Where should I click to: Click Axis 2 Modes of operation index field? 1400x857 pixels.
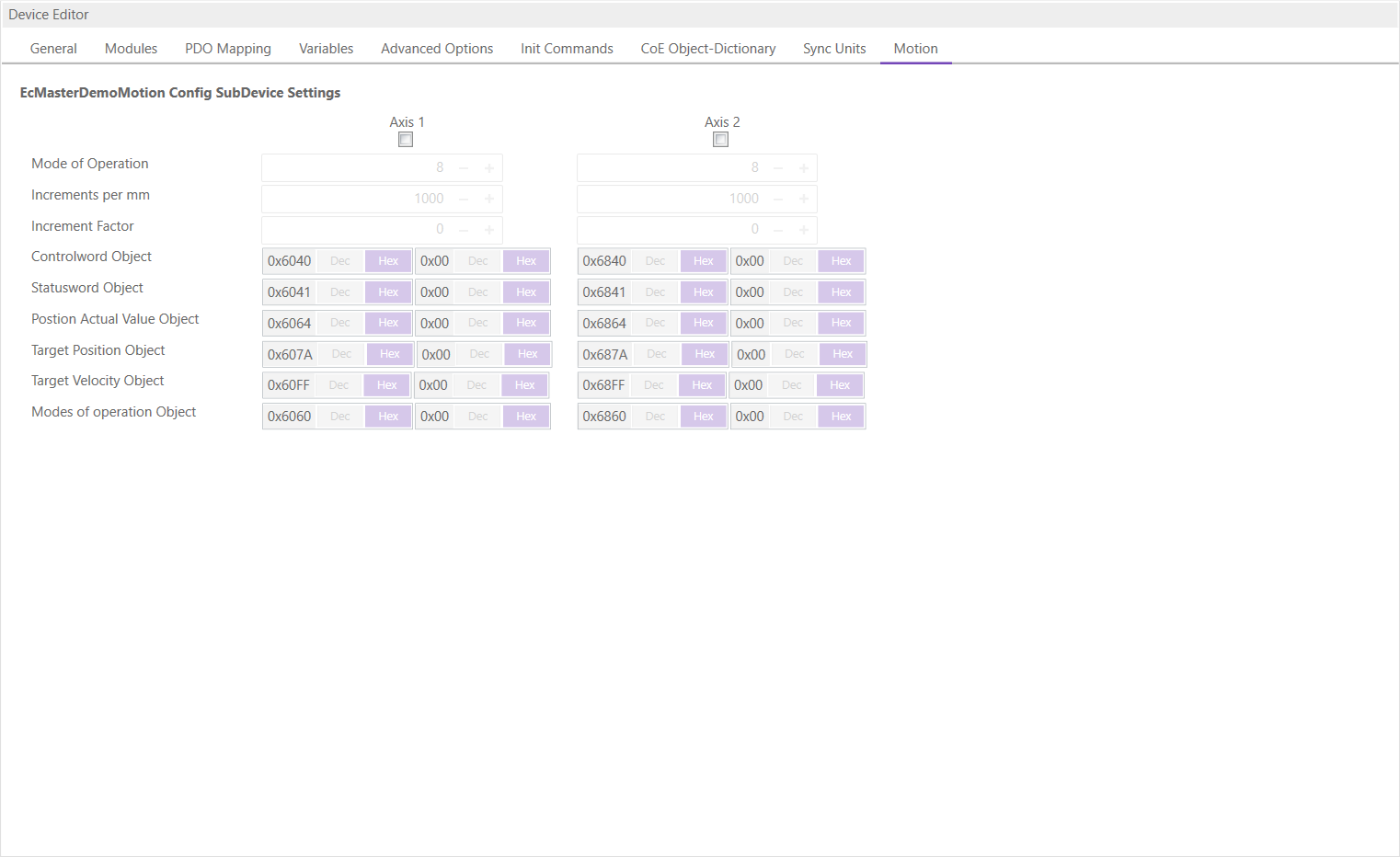(604, 417)
